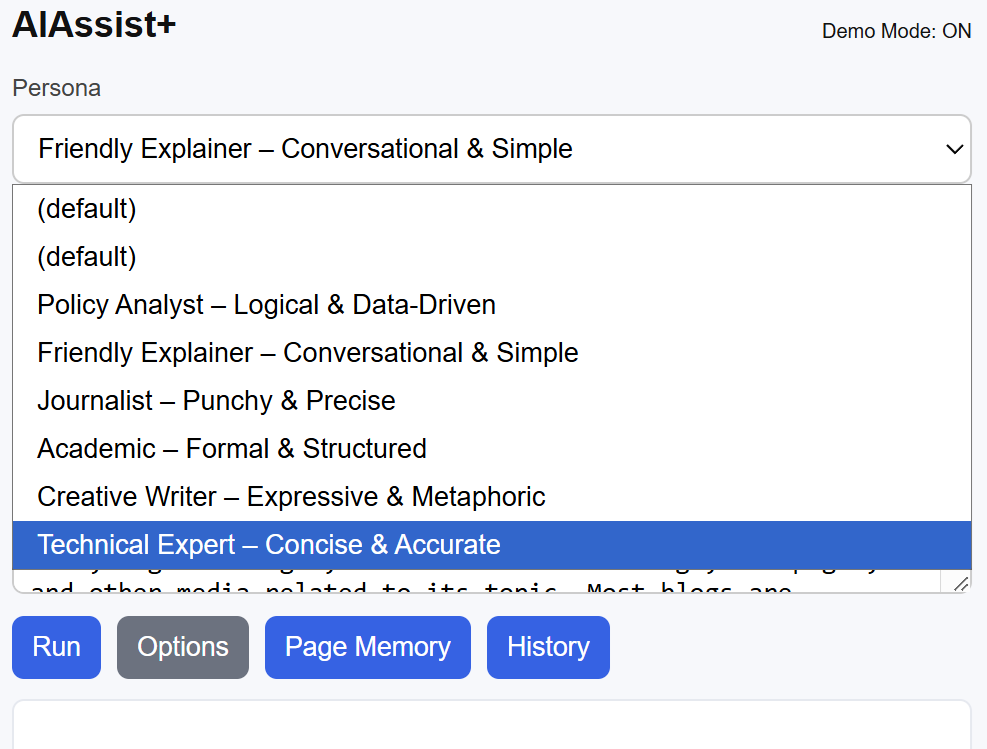
Task: Click the chevron arrow on the Persona dropdown
Action: click(953, 149)
